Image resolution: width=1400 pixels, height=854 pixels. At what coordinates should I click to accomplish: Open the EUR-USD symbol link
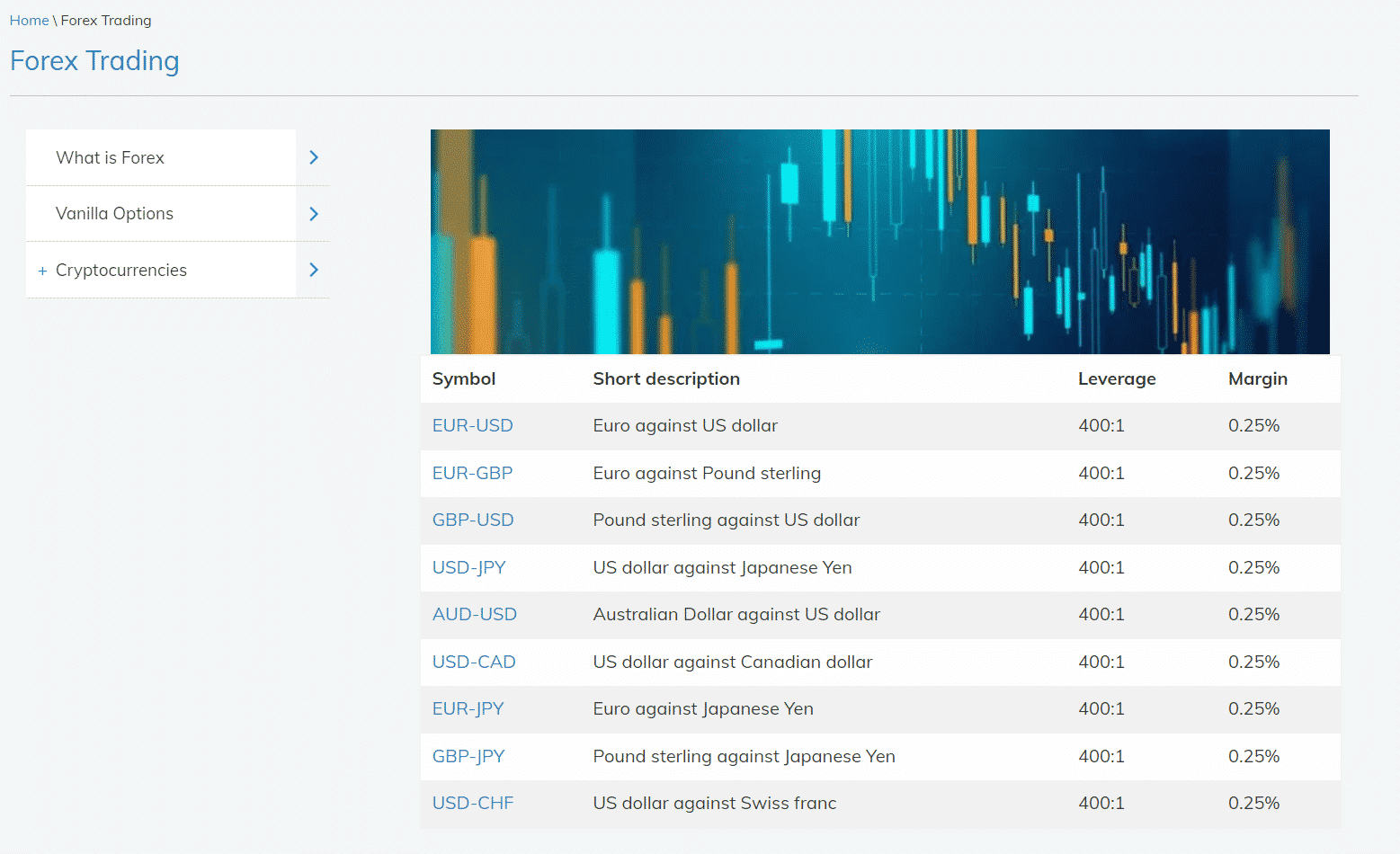point(472,426)
